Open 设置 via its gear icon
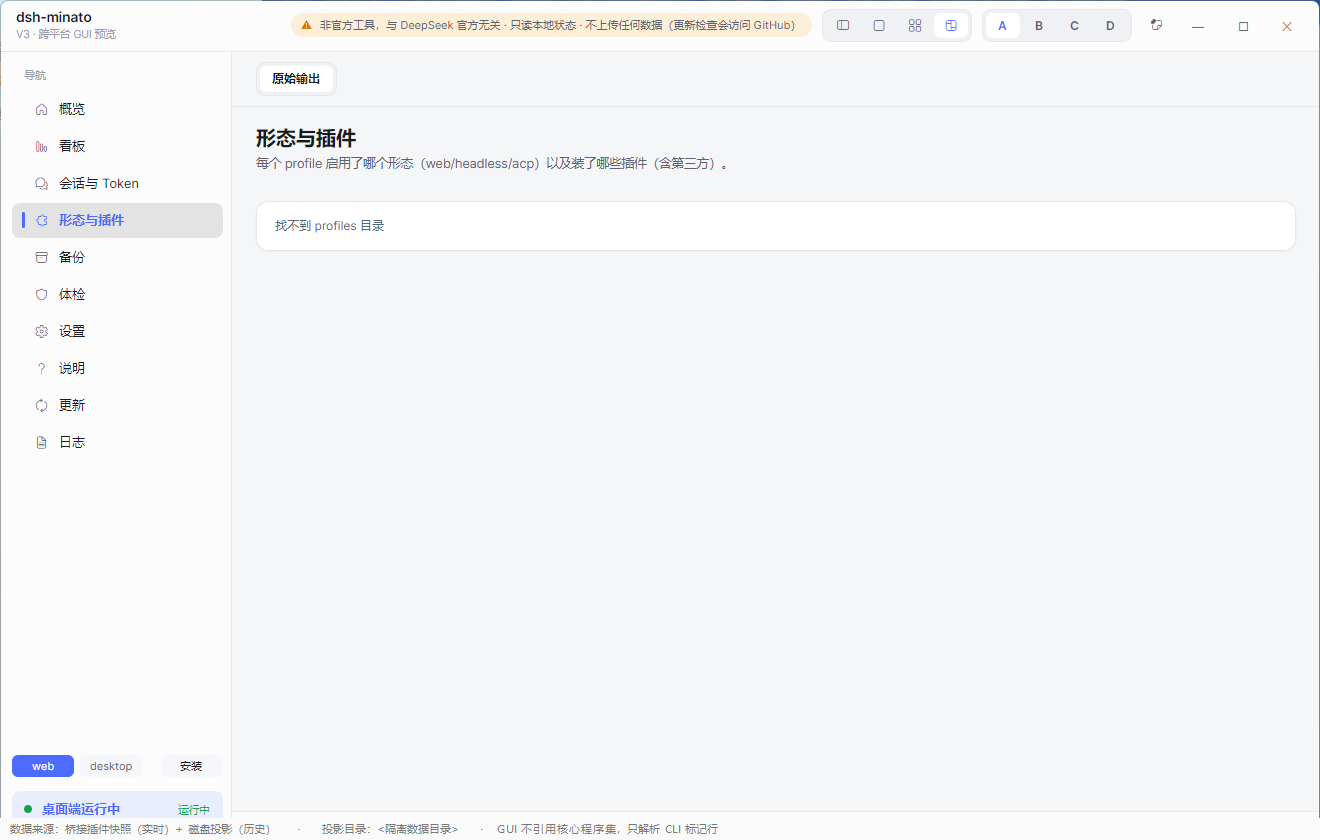The height and width of the screenshot is (840, 1320). [x=41, y=331]
